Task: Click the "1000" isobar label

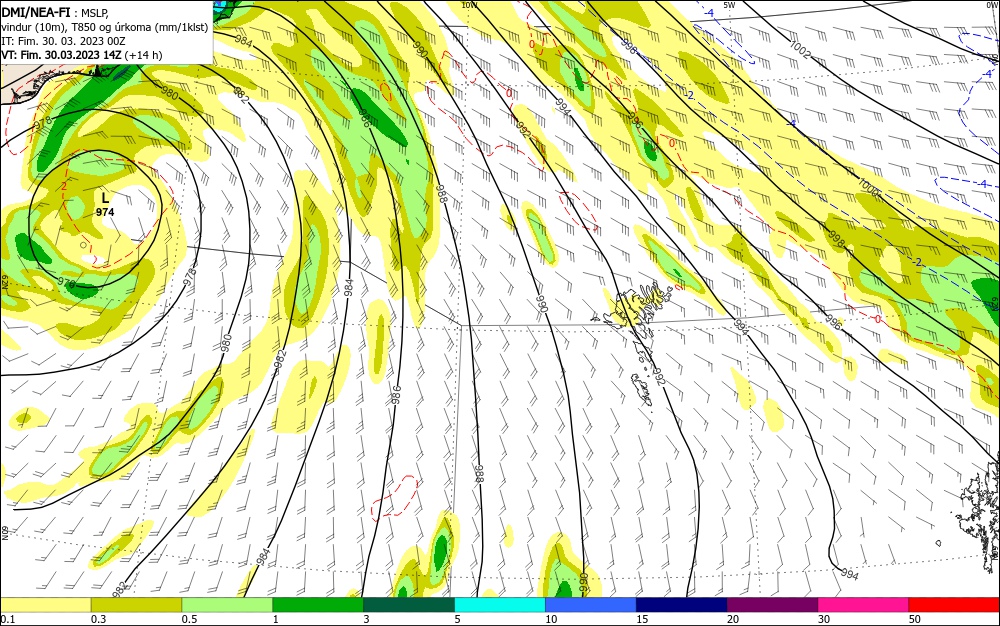Action: pos(868,186)
